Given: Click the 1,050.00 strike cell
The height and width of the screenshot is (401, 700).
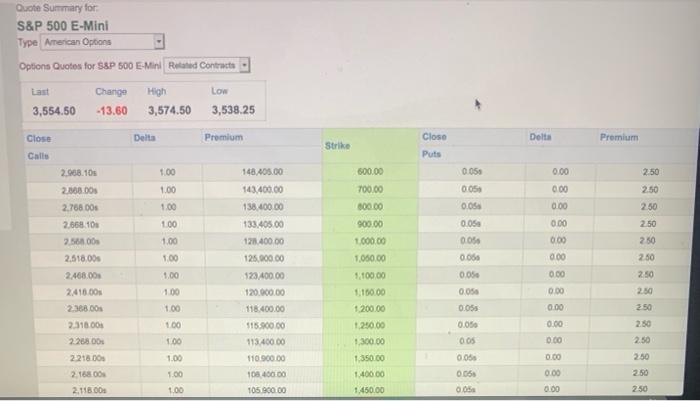Looking at the screenshot, I should tap(370, 259).
